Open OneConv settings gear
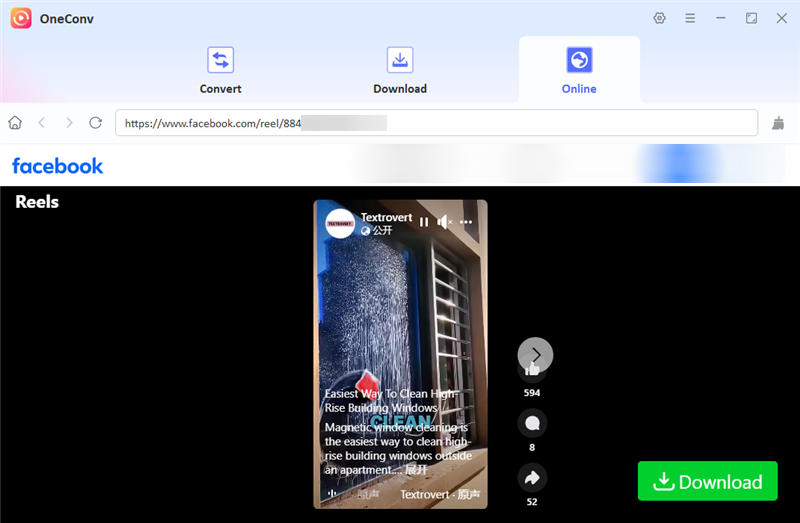The height and width of the screenshot is (523, 800). [x=659, y=18]
